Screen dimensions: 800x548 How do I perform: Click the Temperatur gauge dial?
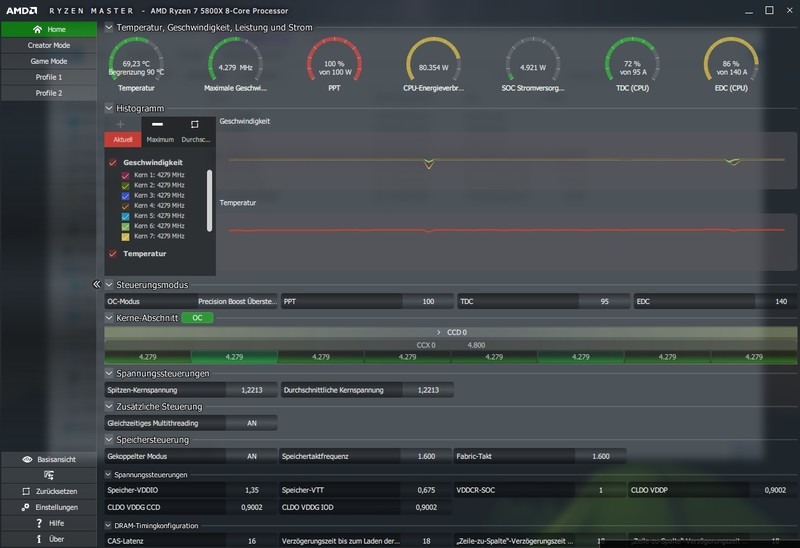(136, 60)
